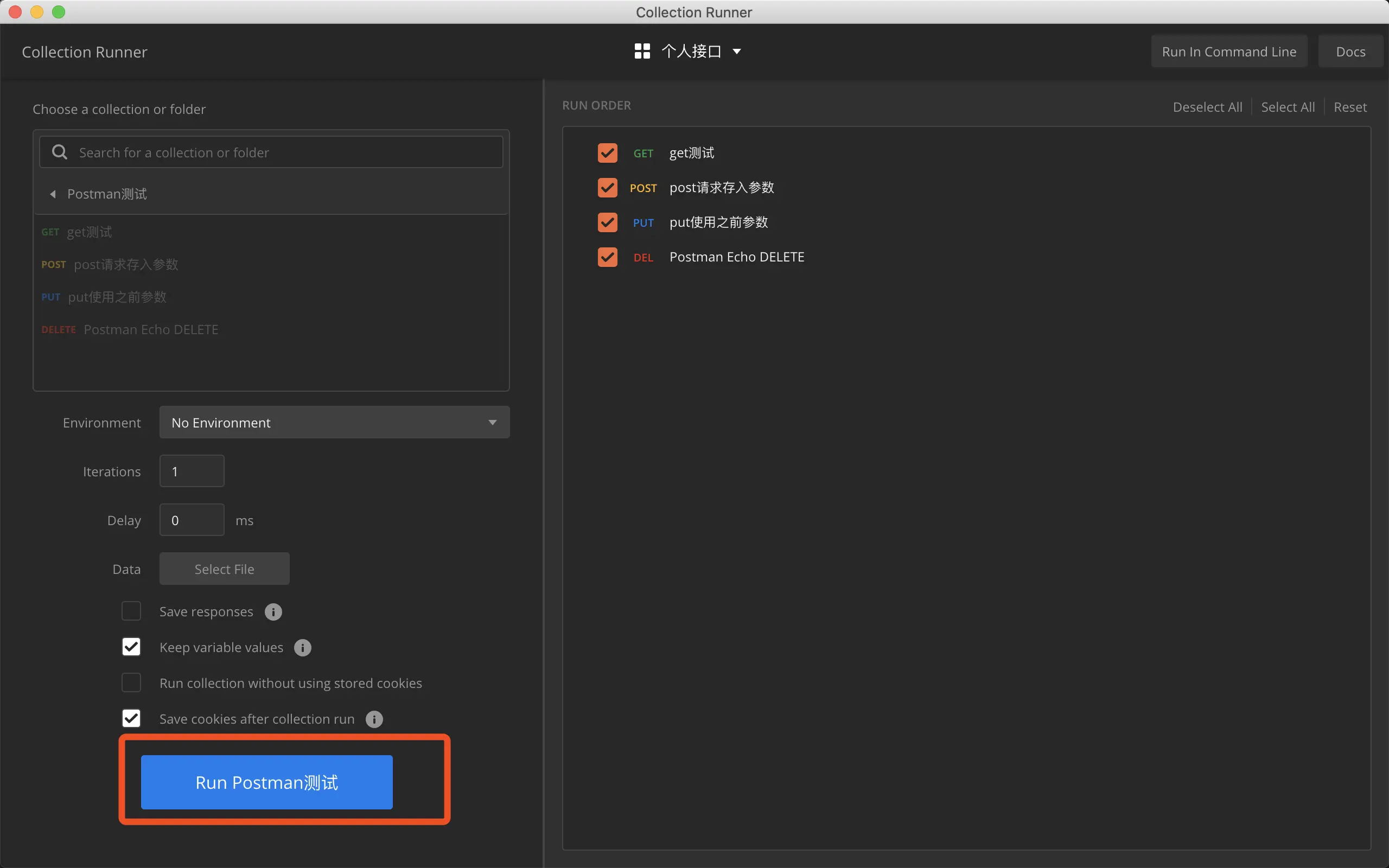Uncheck Keep variable values
1389x868 pixels.
[131, 647]
